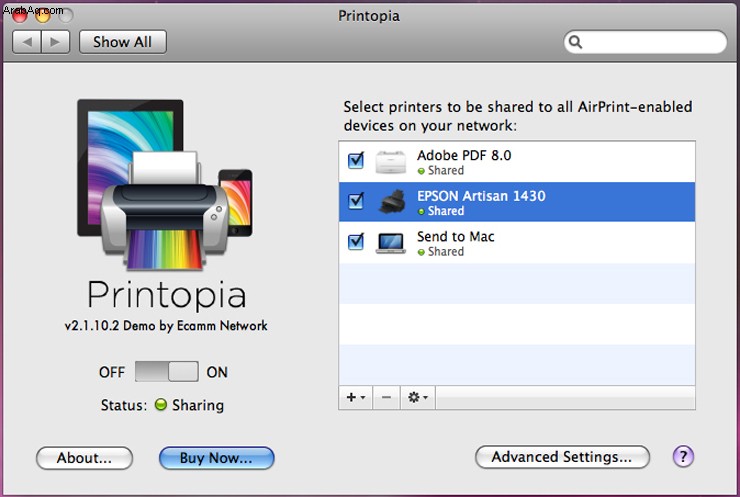Click the Send to Mac laptop icon
740x497 pixels.
pyautogui.click(x=391, y=243)
